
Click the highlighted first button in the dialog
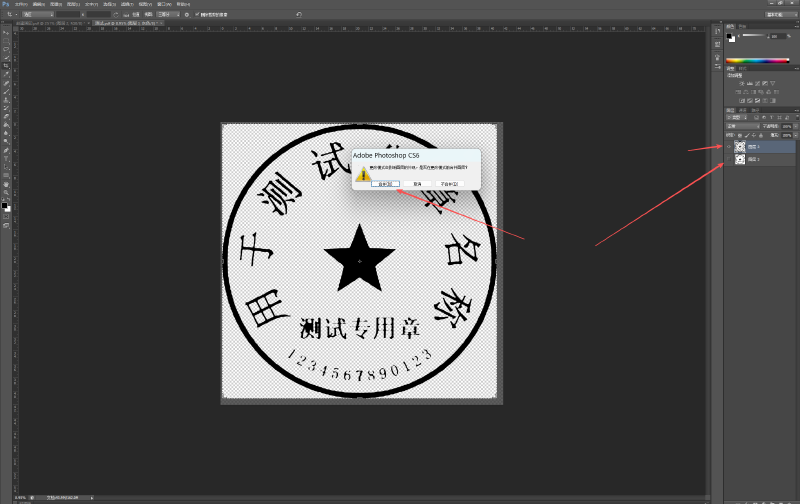[385, 184]
